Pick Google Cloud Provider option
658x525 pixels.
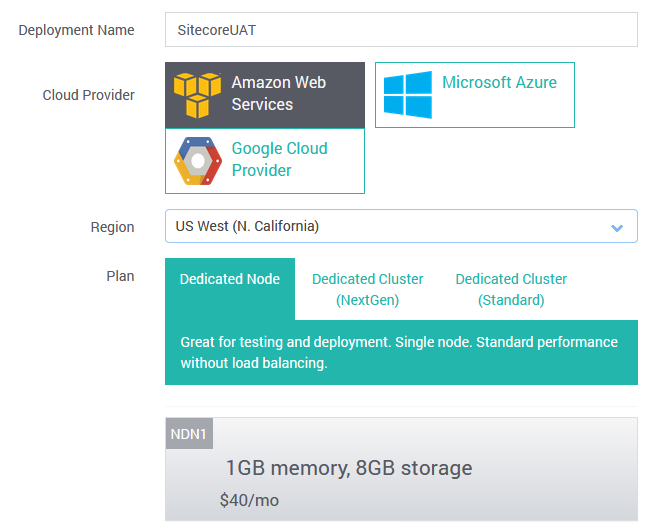[265, 161]
